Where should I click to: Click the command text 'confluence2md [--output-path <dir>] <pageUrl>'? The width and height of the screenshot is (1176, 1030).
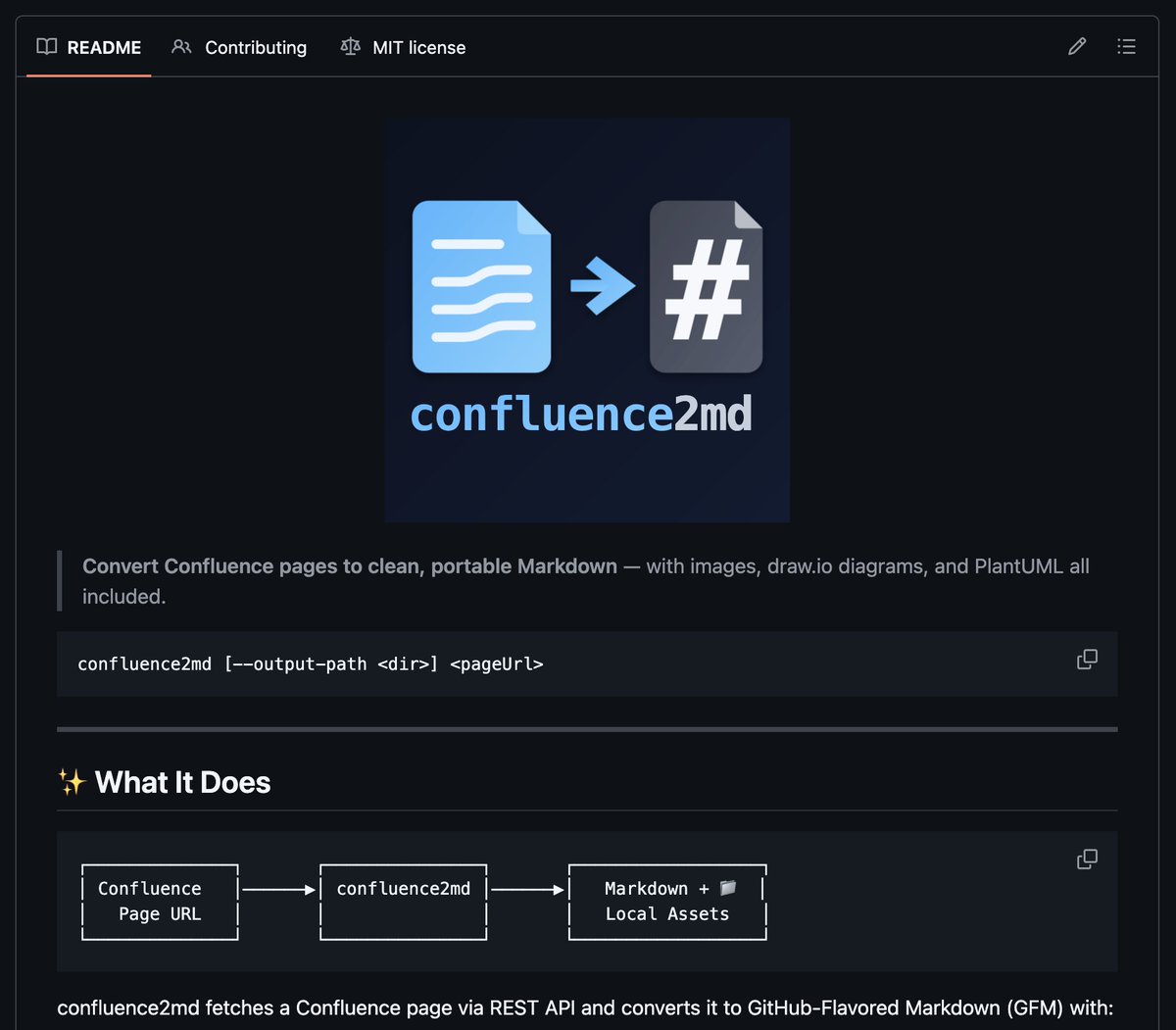tap(310, 663)
